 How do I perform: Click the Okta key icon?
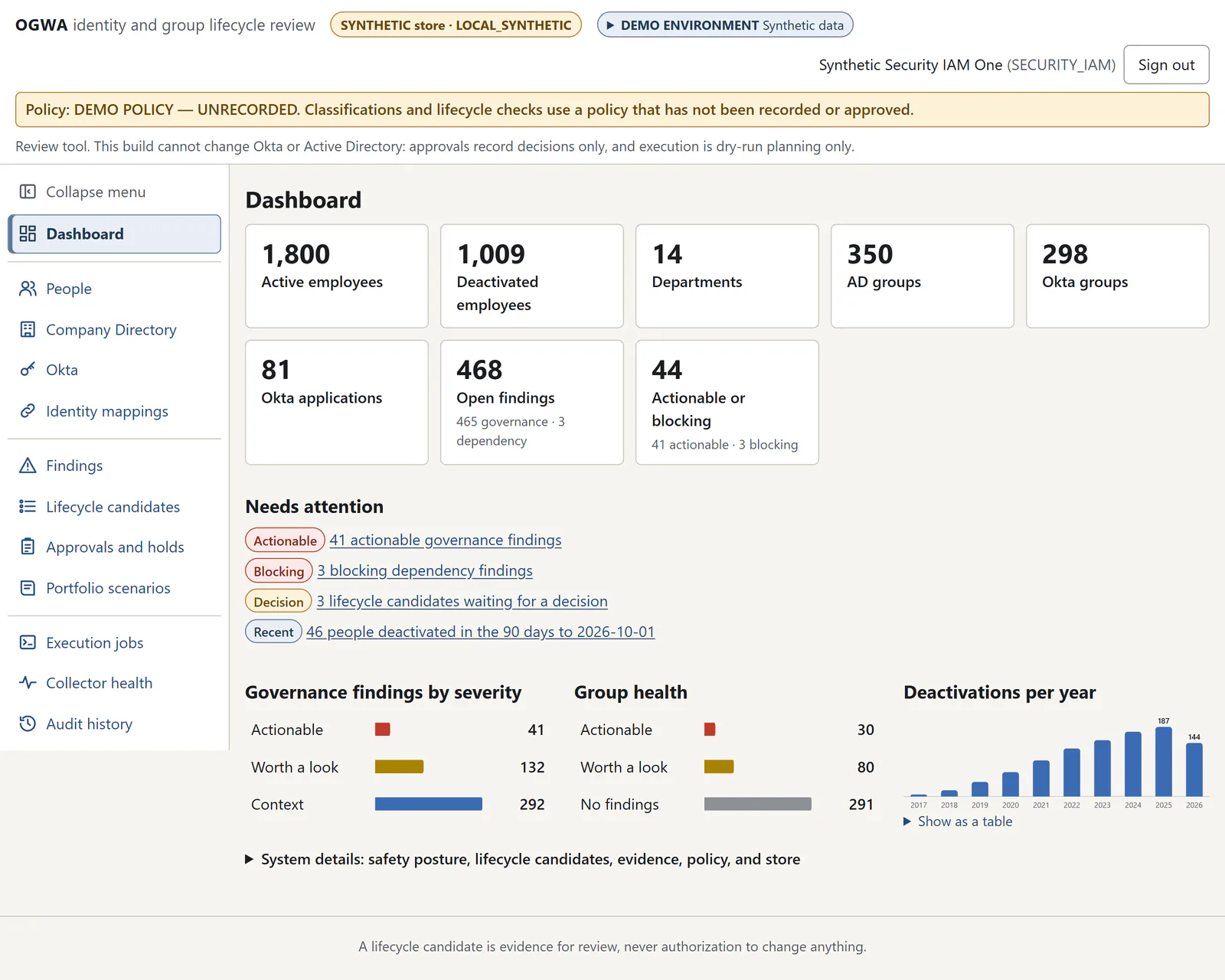28,370
